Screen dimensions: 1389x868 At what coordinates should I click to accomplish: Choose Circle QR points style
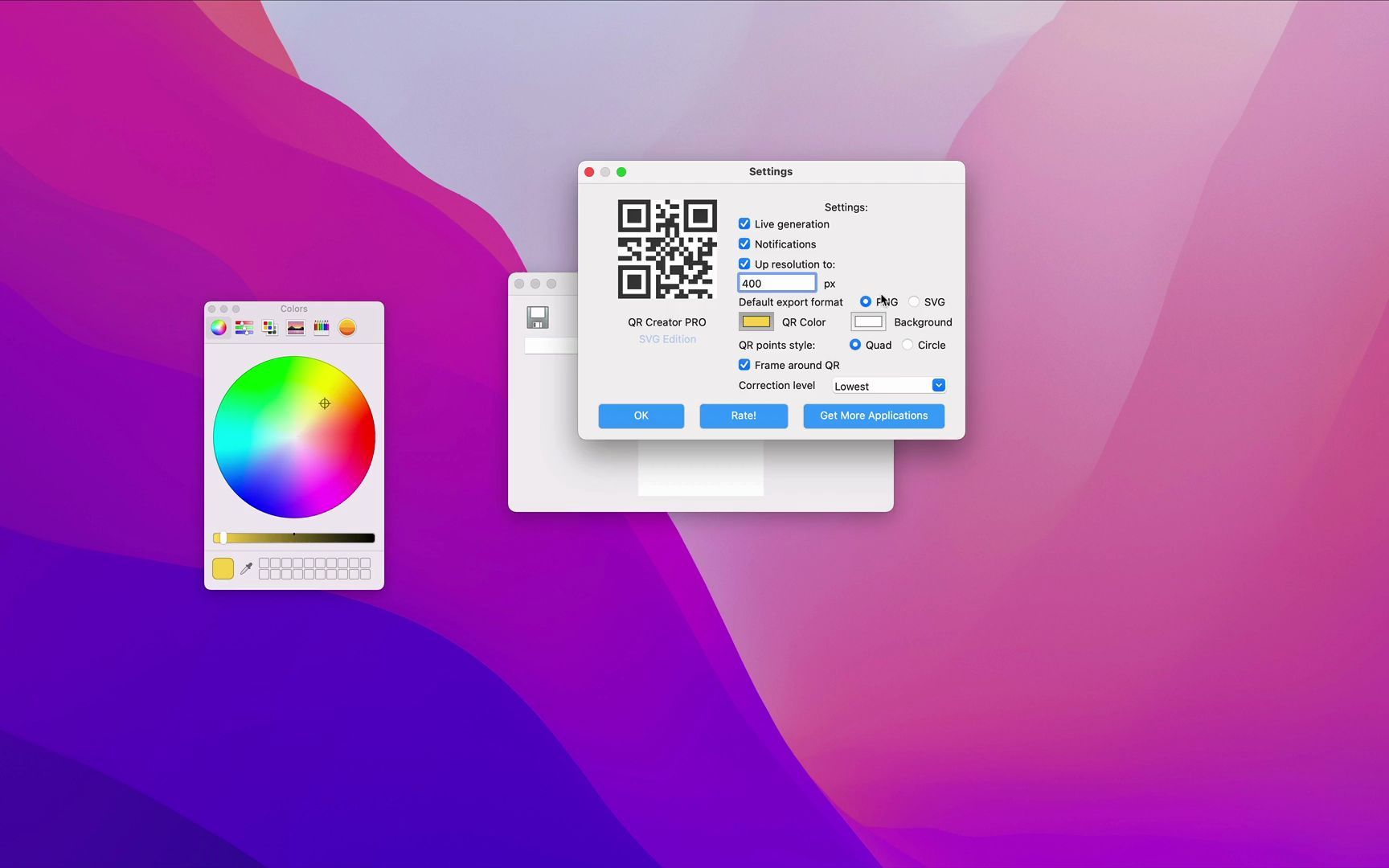pyautogui.click(x=908, y=345)
